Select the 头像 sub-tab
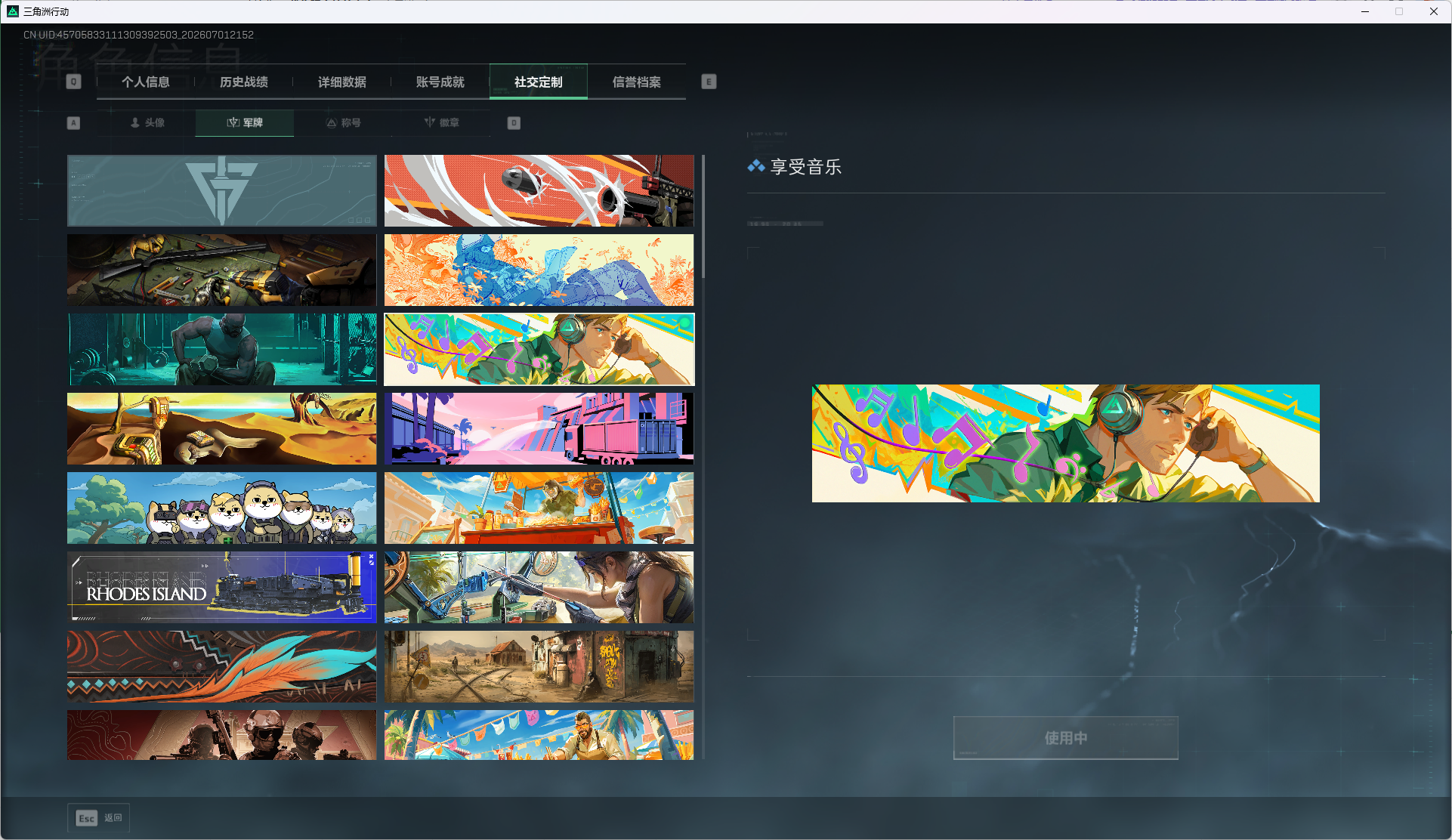 pos(147,122)
